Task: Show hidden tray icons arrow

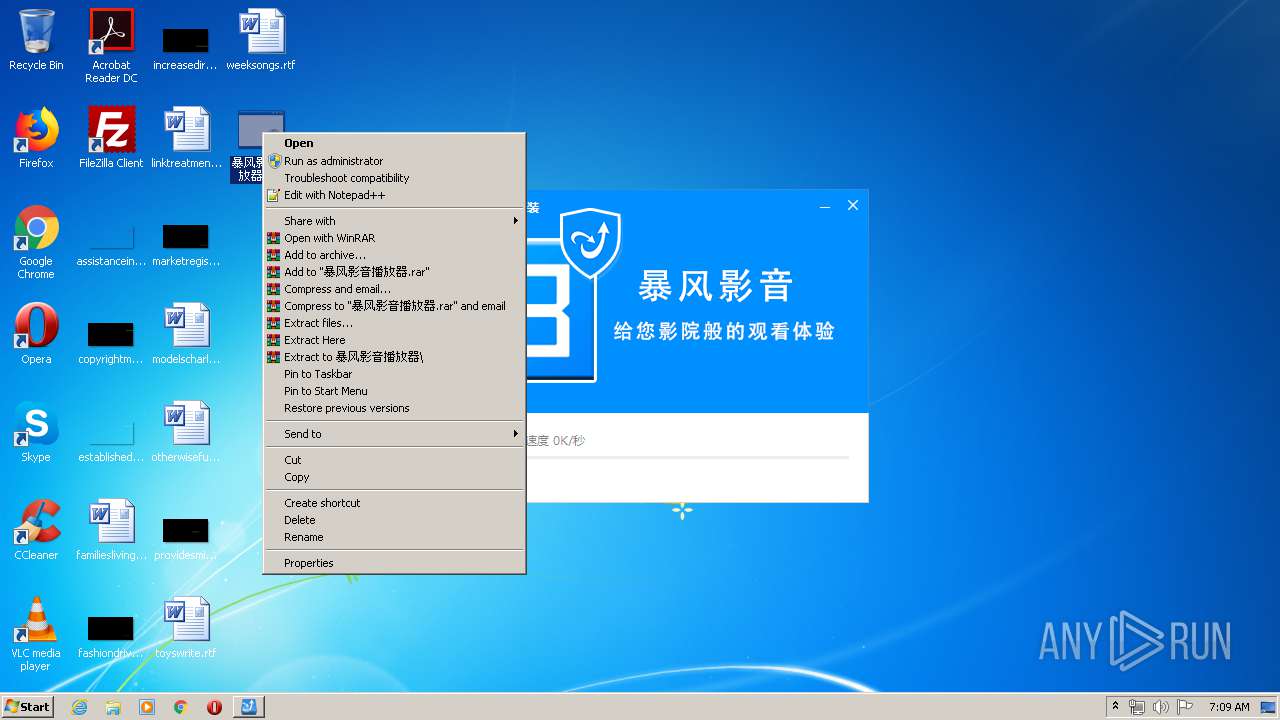Action: point(1115,707)
